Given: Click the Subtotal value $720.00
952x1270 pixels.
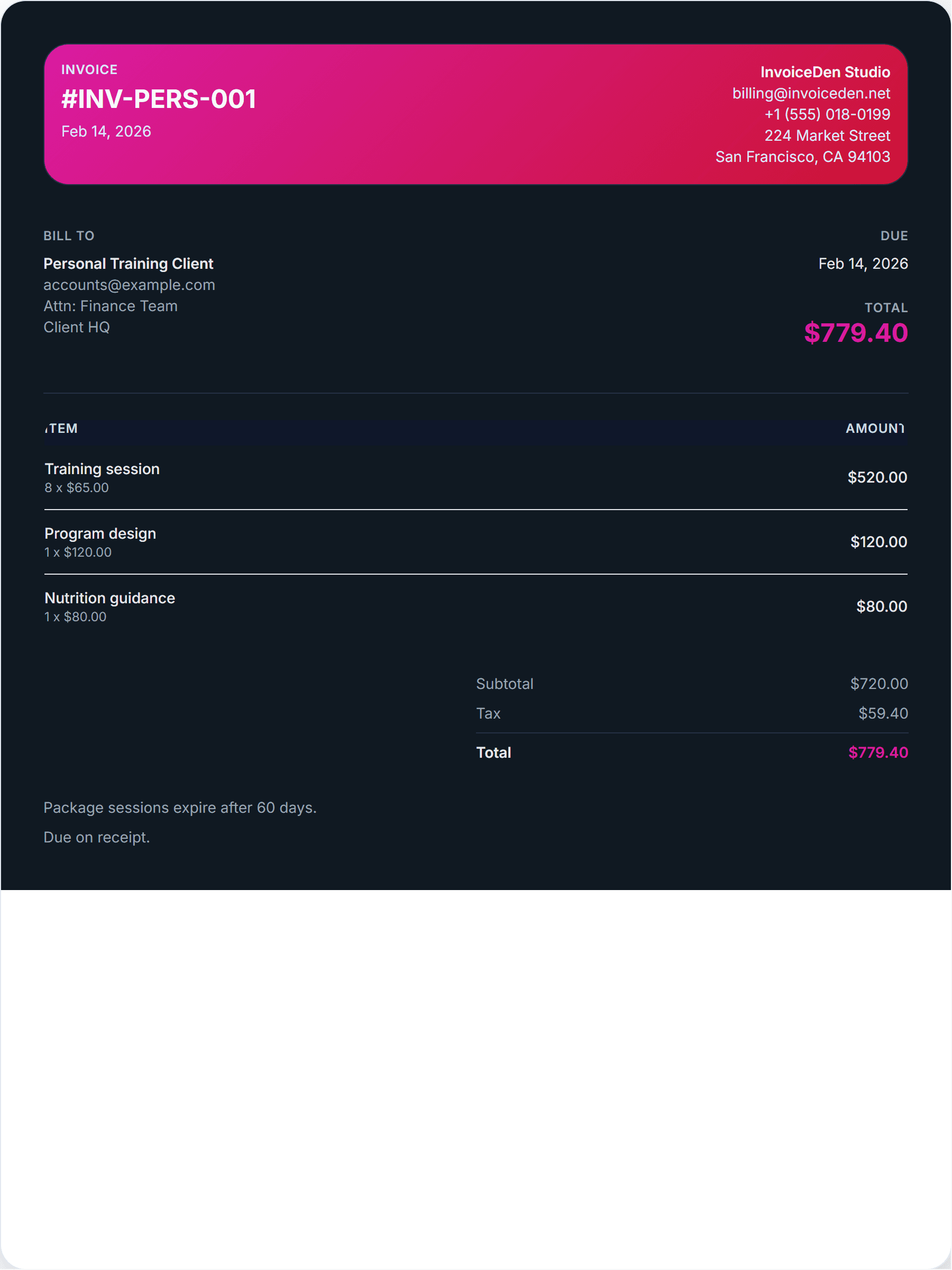Looking at the screenshot, I should point(878,683).
